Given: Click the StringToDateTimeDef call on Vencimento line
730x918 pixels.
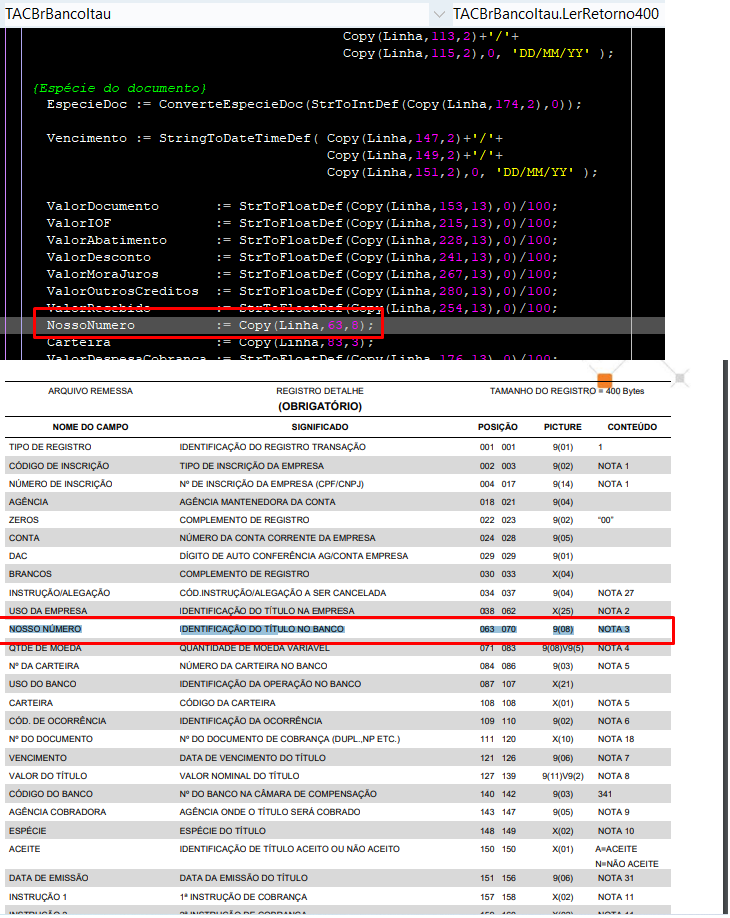Looking at the screenshot, I should coord(235,139).
